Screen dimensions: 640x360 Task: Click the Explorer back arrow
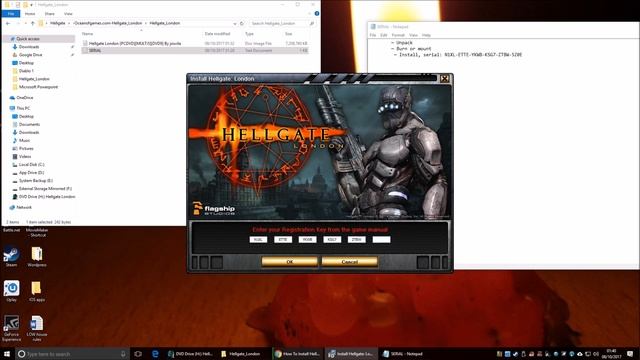click(x=8, y=24)
